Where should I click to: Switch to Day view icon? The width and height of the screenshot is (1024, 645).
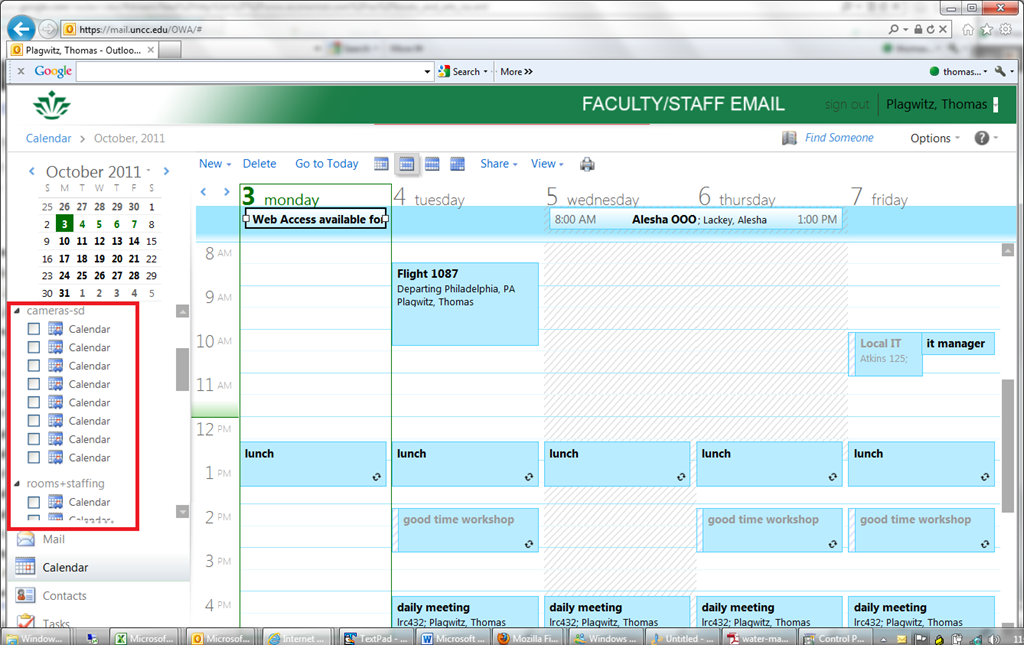point(381,164)
